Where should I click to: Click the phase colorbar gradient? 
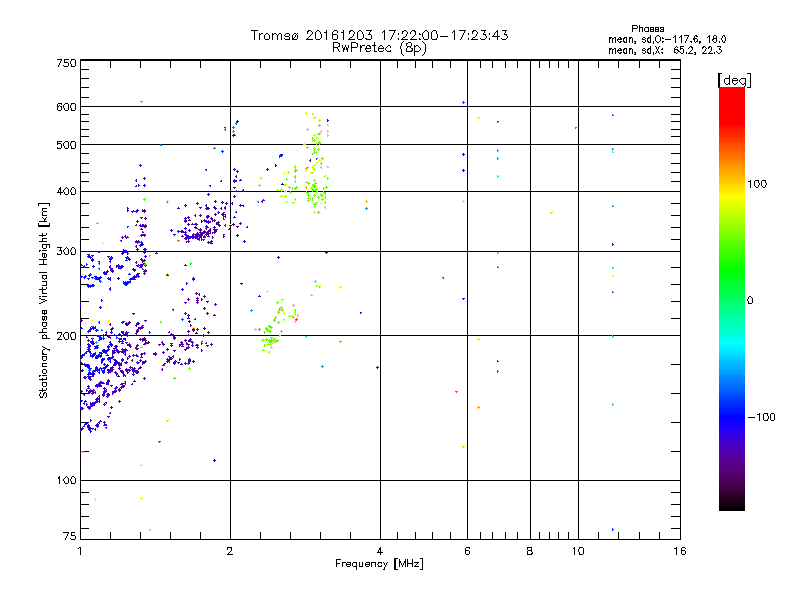click(x=732, y=298)
